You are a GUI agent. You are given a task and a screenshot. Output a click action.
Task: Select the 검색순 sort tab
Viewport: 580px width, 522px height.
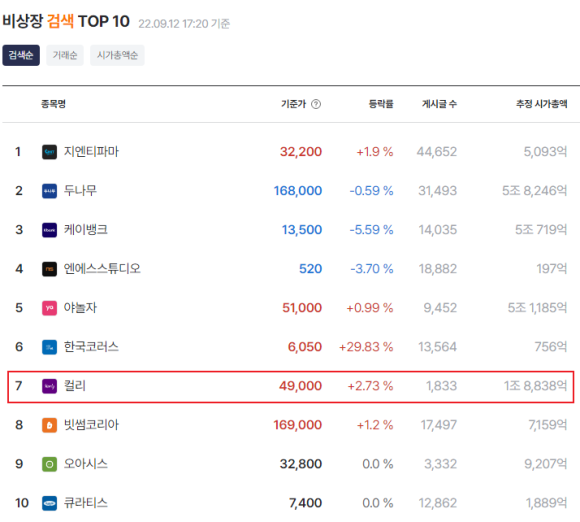(21, 55)
